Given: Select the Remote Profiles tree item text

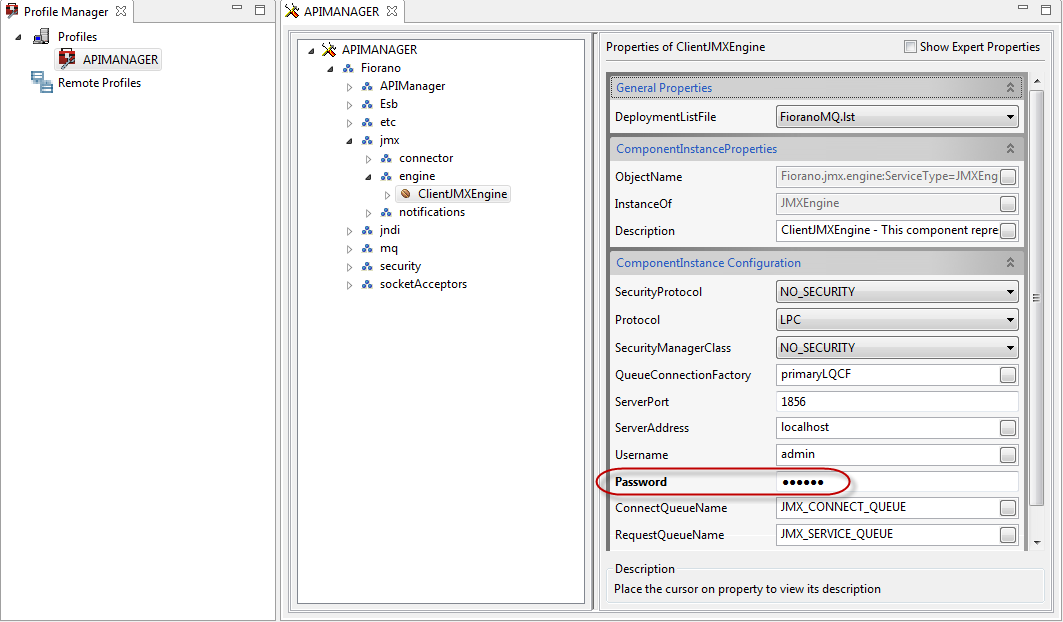Looking at the screenshot, I should pos(100,83).
